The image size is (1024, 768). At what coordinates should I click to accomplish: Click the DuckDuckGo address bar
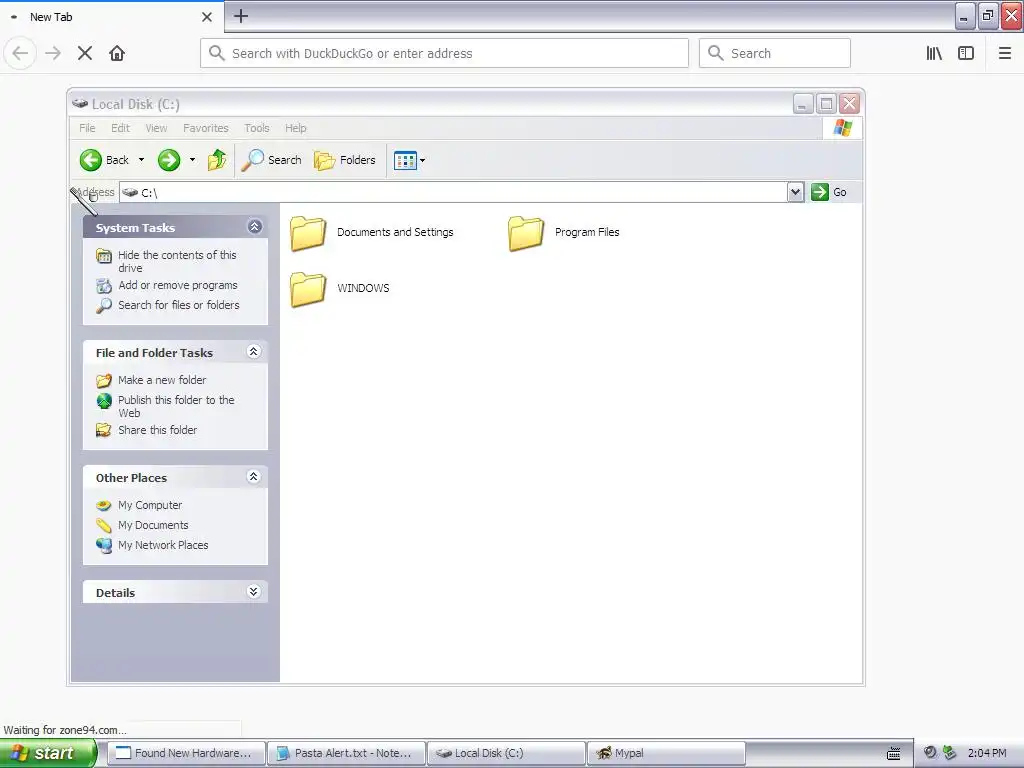[x=444, y=53]
